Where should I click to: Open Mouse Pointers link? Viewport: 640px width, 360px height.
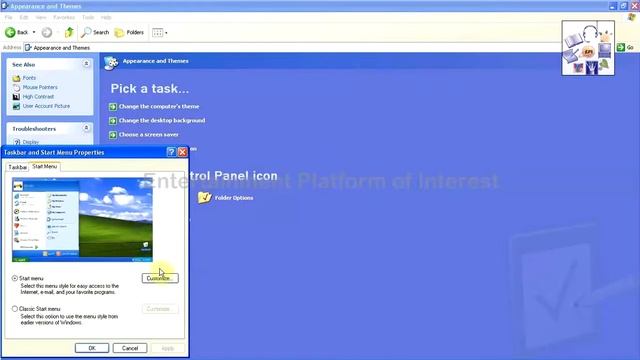coord(40,87)
